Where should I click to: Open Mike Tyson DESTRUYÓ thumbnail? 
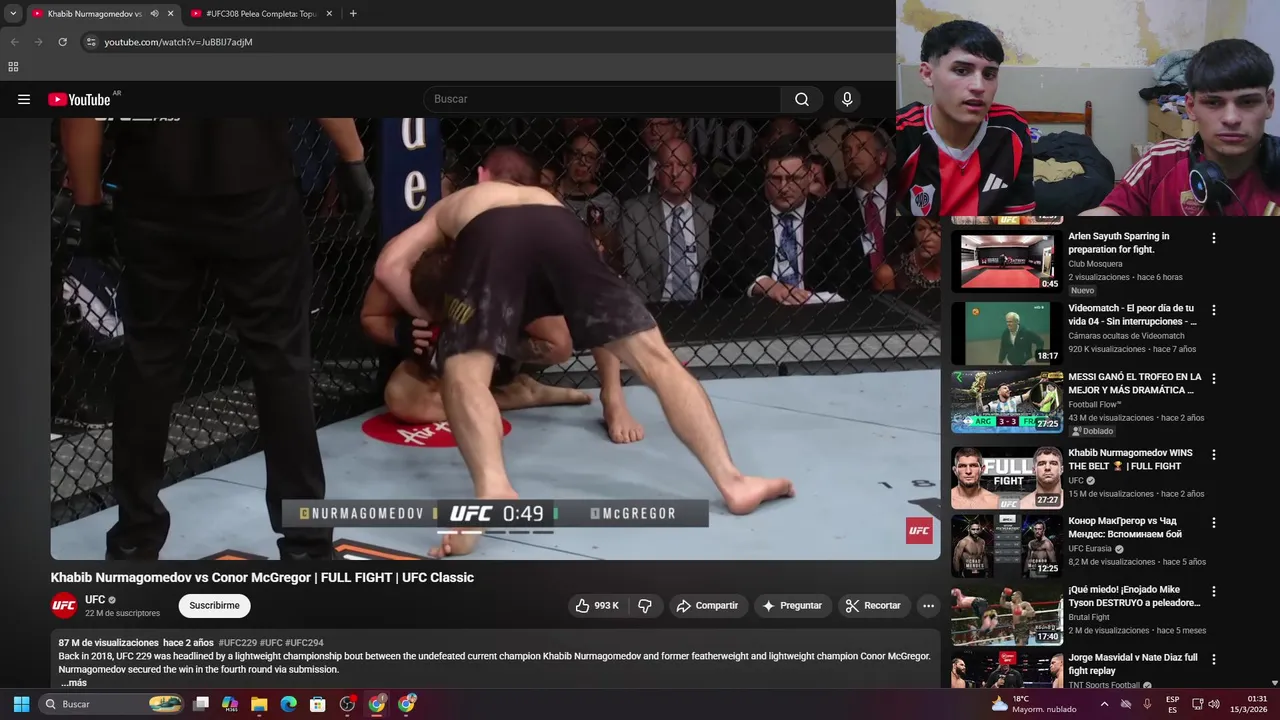click(x=1007, y=614)
